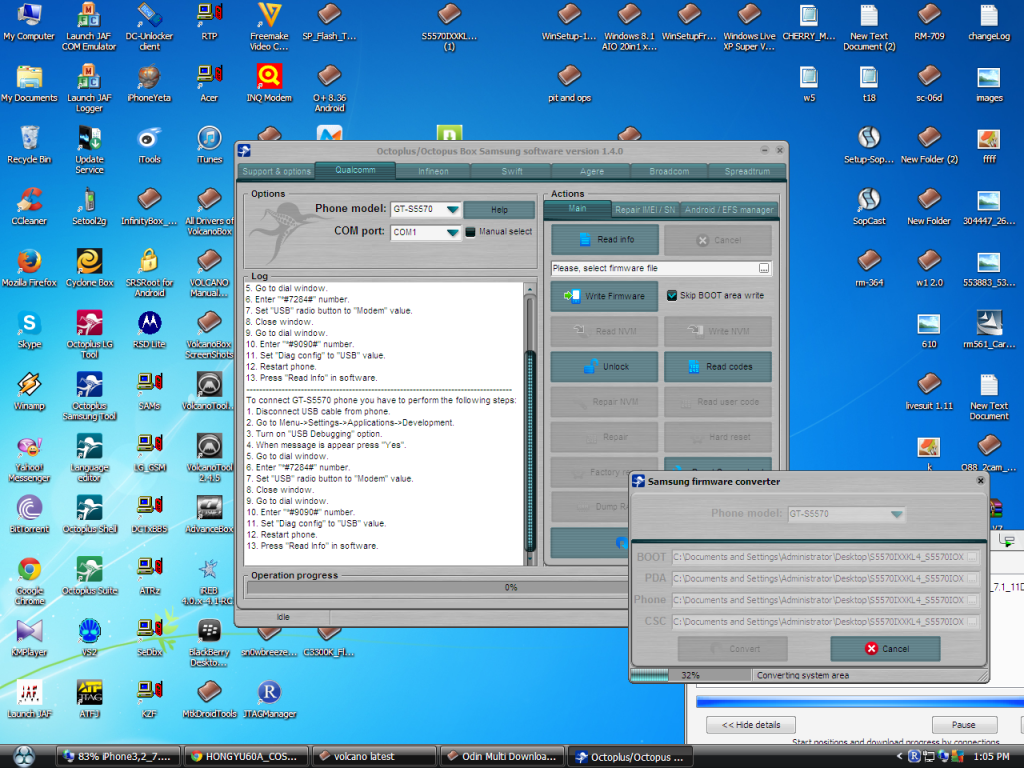Viewport: 1024px width, 768px height.
Task: Open the CCleaner desktop icon
Action: point(29,206)
